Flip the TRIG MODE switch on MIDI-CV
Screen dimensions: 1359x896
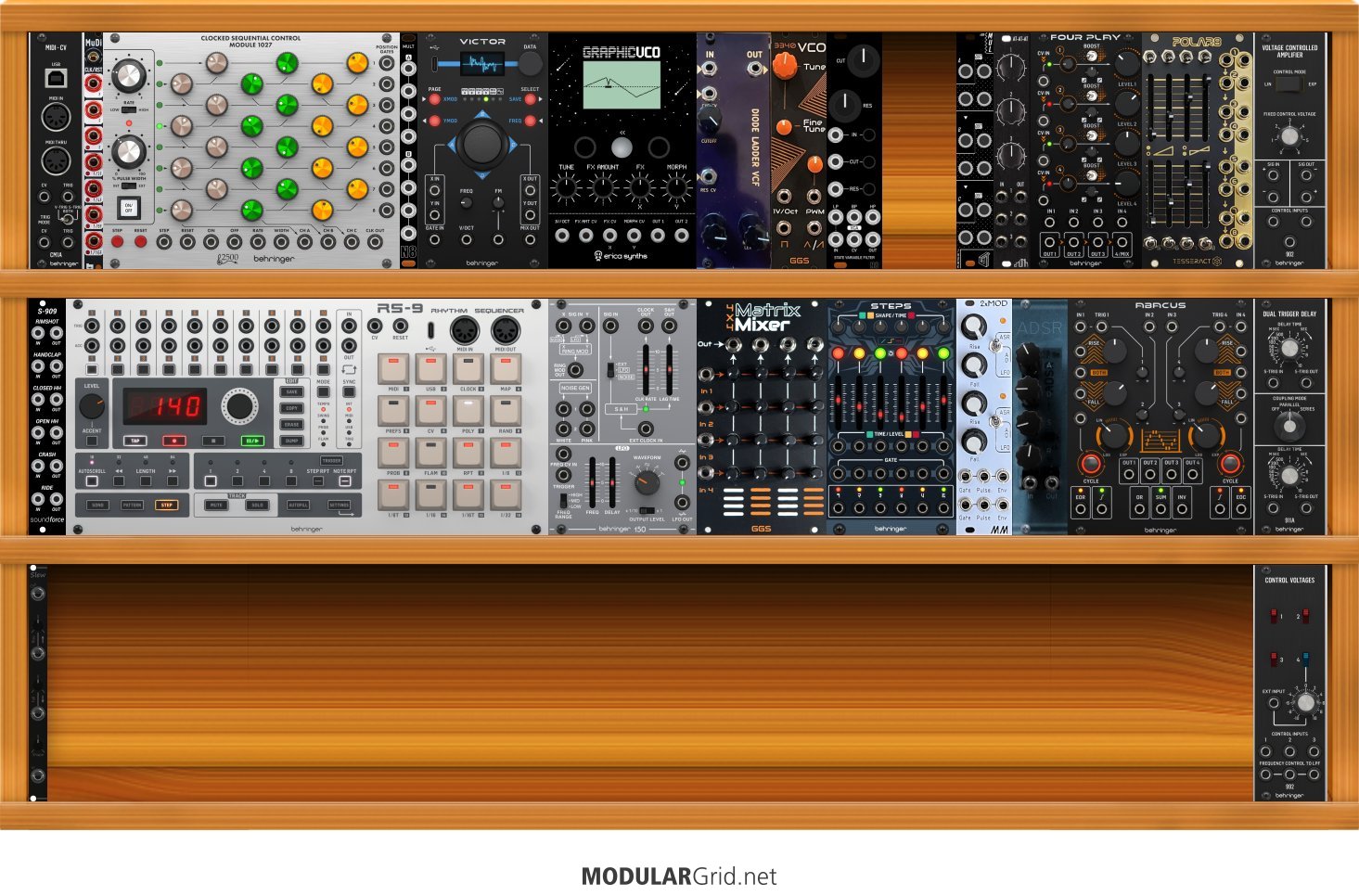point(68,220)
